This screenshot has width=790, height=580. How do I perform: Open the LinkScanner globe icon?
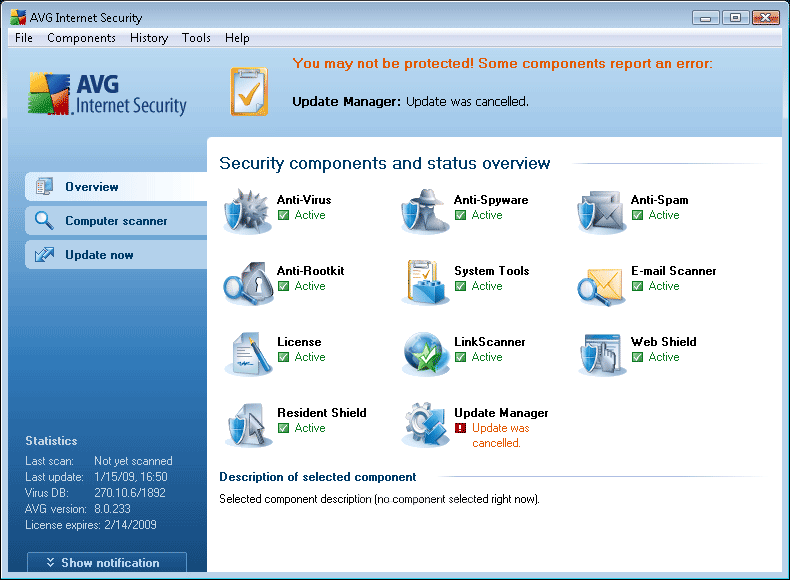click(x=425, y=354)
